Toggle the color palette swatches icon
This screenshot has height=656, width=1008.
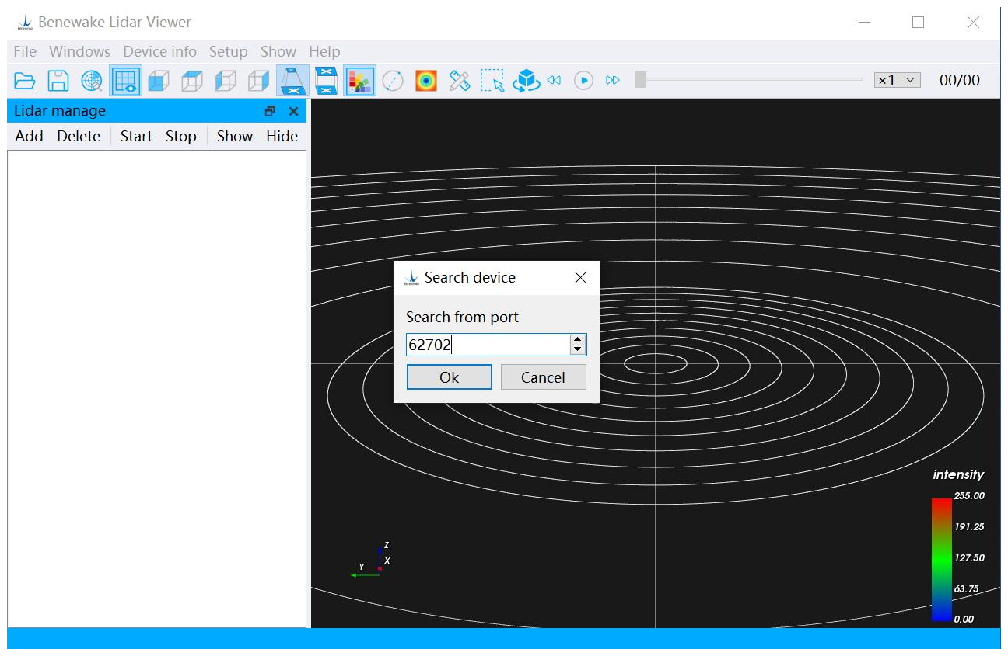click(x=359, y=81)
